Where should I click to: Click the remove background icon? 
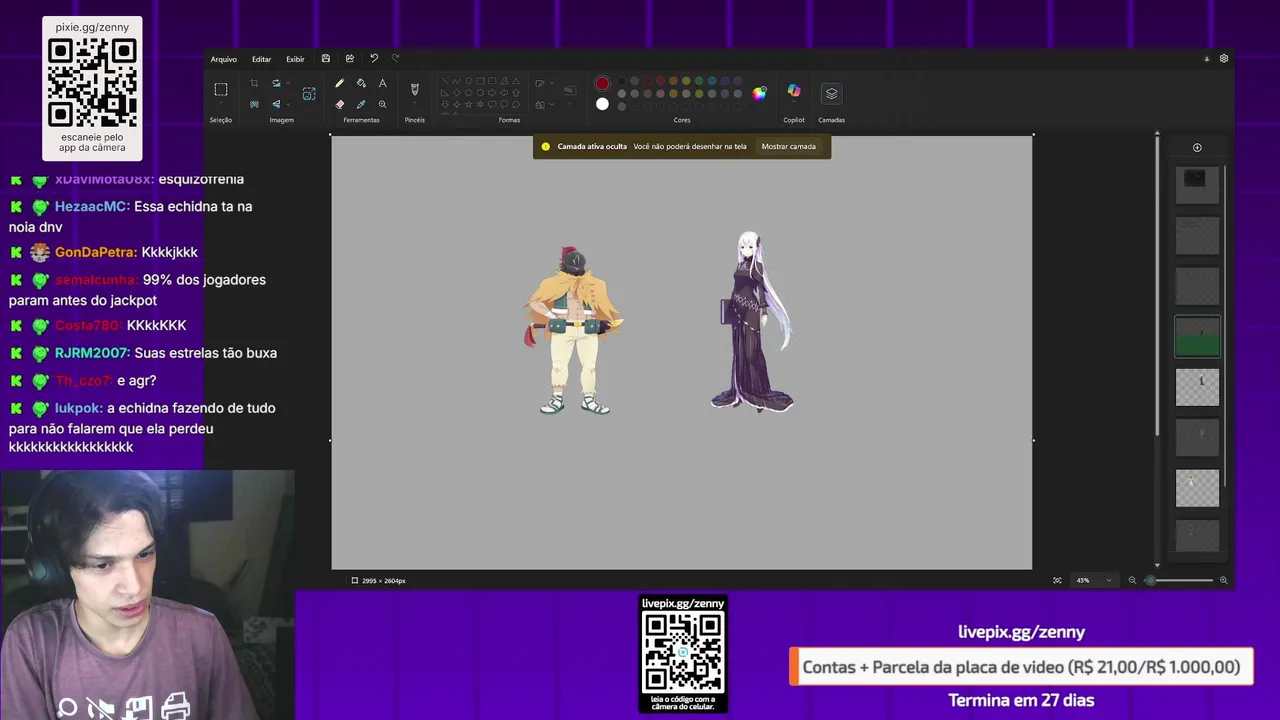click(254, 104)
